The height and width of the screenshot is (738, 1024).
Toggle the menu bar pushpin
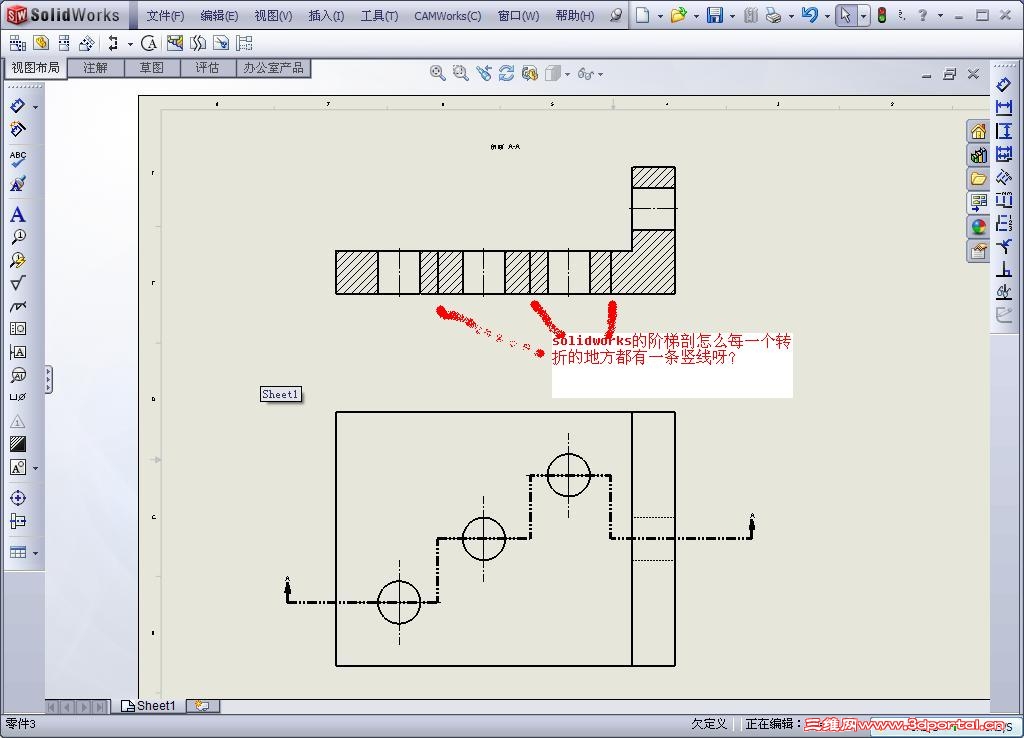615,15
